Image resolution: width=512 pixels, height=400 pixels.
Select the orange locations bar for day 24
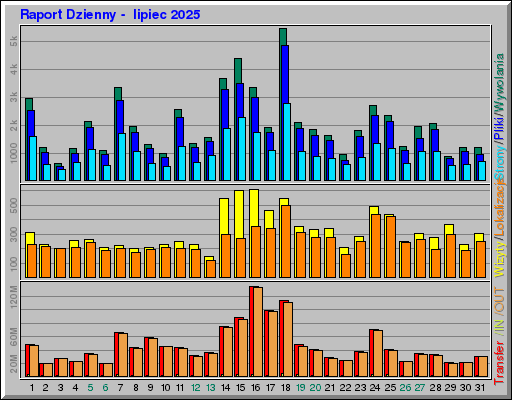point(376,246)
